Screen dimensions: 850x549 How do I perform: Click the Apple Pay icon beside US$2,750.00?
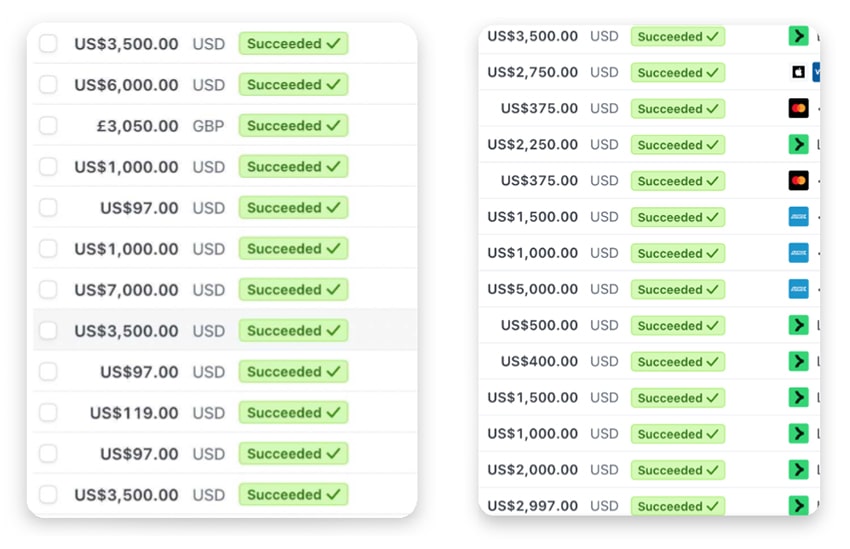pos(798,72)
